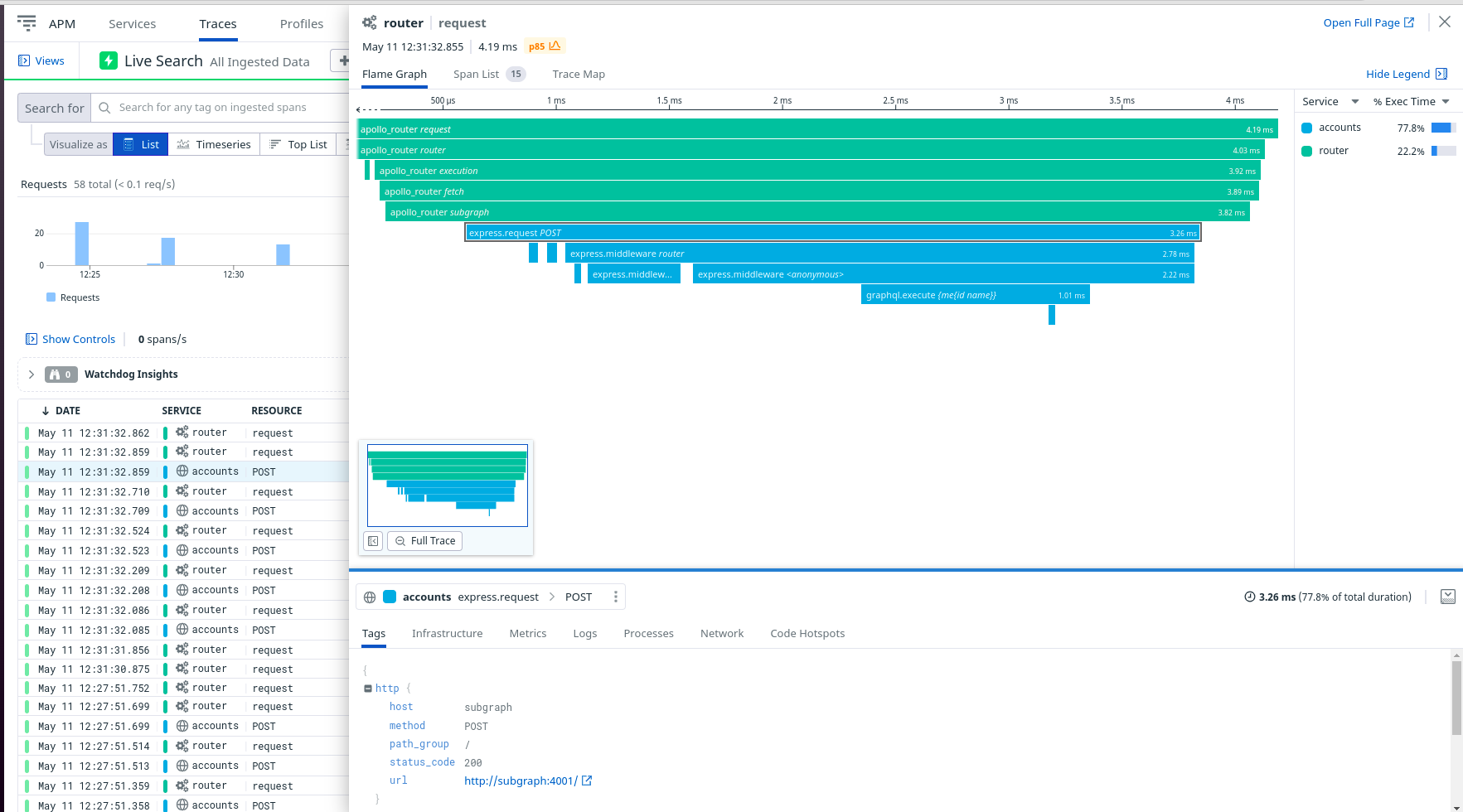Click the Full Trace button
The image size is (1463, 812).
(x=424, y=541)
